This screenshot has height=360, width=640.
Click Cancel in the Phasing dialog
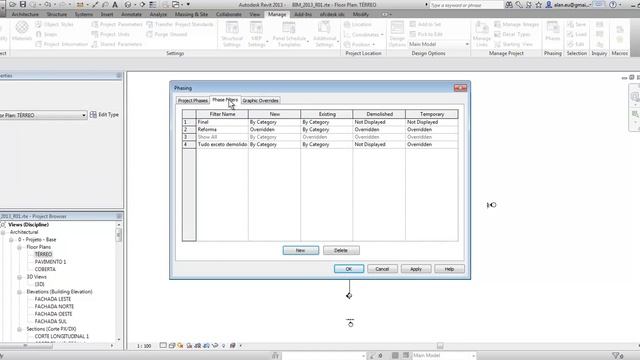[382, 269]
